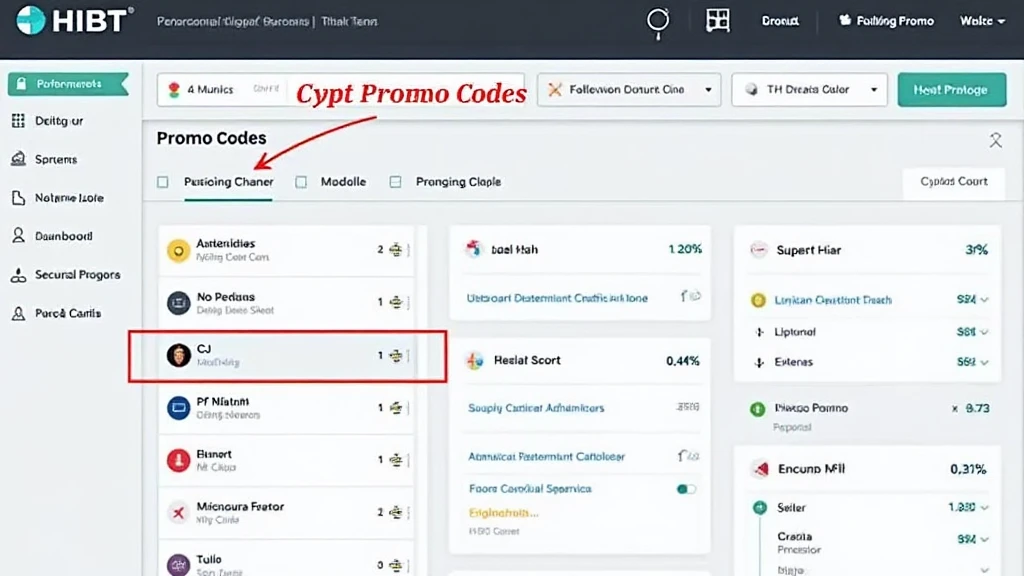Viewport: 1024px width, 576px height.
Task: Switch to the Pronging Ciaple tab
Action: [458, 182]
